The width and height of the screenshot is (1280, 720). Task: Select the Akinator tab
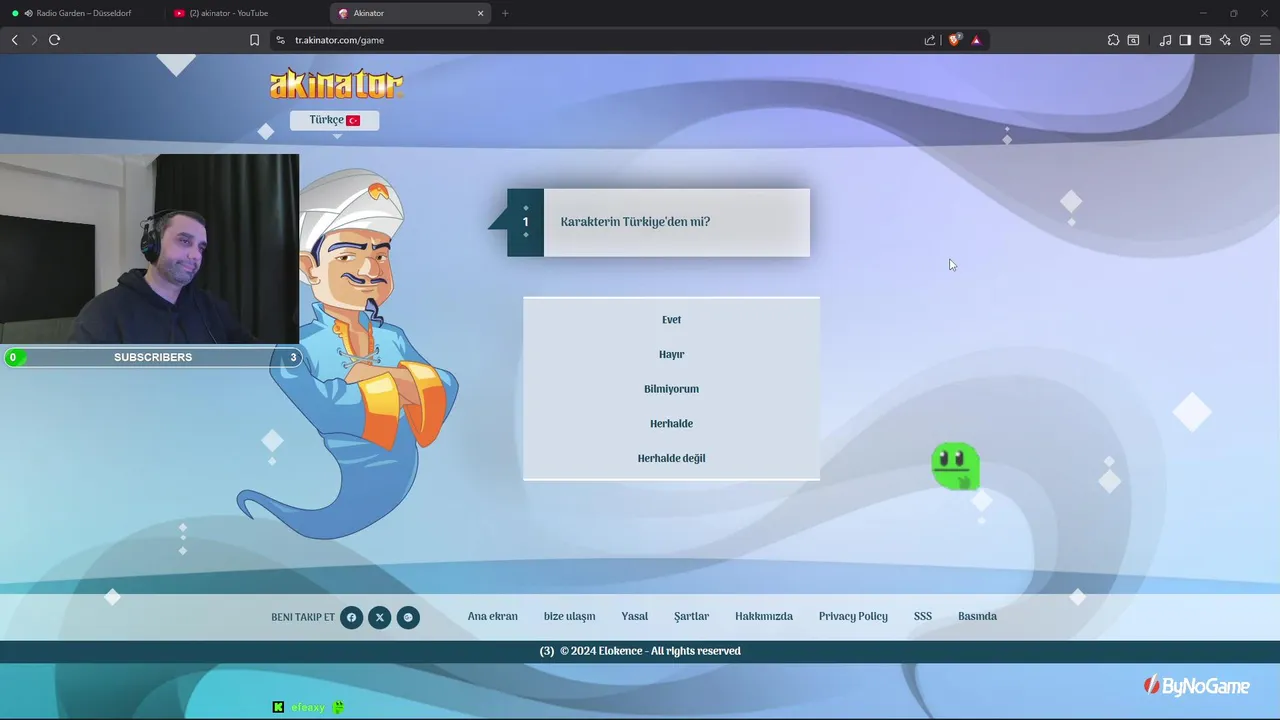(410, 13)
